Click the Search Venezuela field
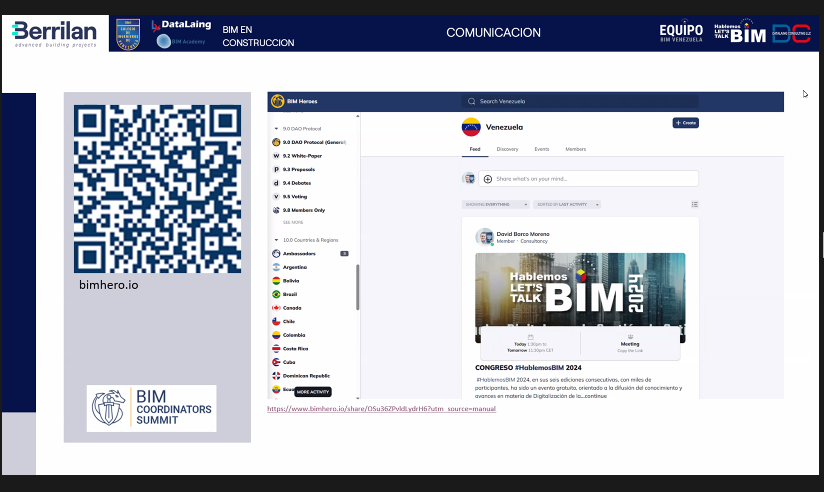This screenshot has width=824, height=492. (x=580, y=101)
